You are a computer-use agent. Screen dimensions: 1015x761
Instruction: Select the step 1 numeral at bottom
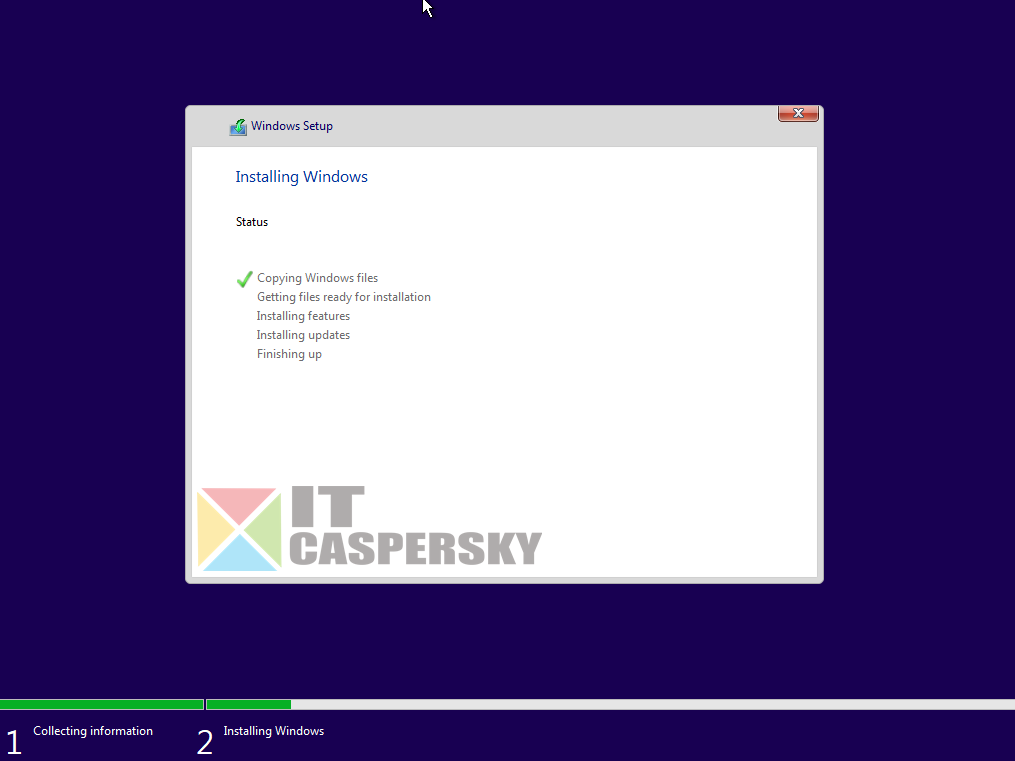[x=14, y=741]
